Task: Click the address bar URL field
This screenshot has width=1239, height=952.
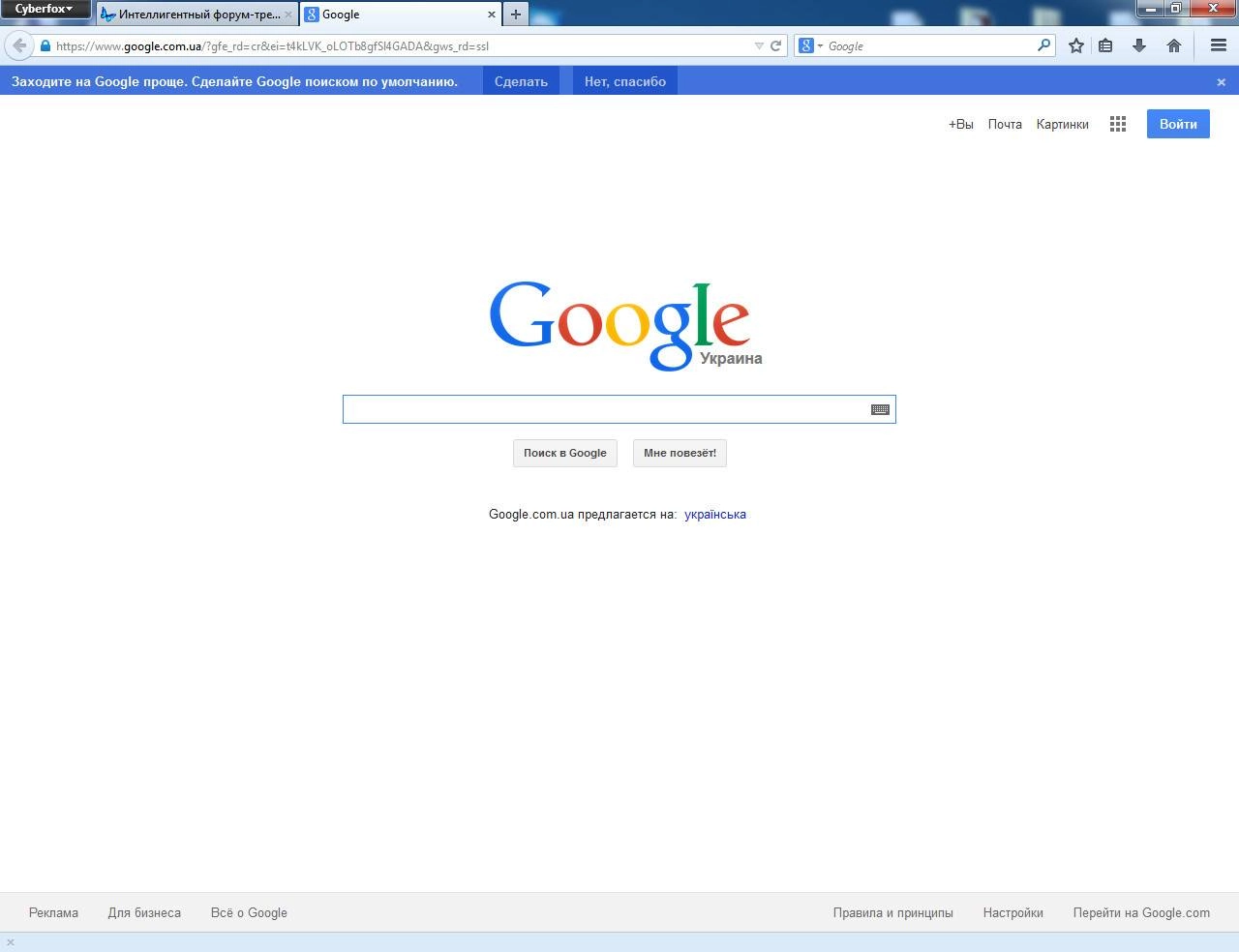Action: point(402,45)
